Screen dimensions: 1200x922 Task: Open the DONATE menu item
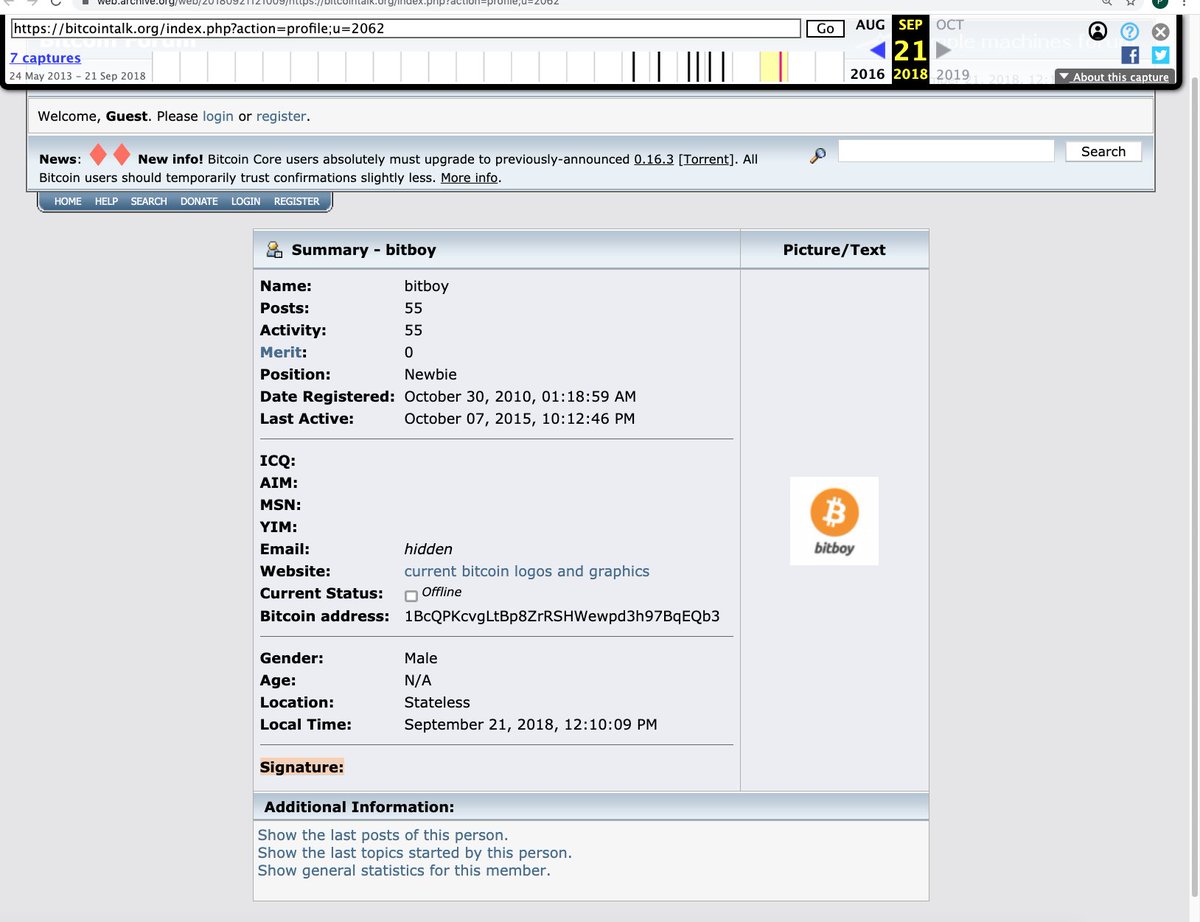199,201
